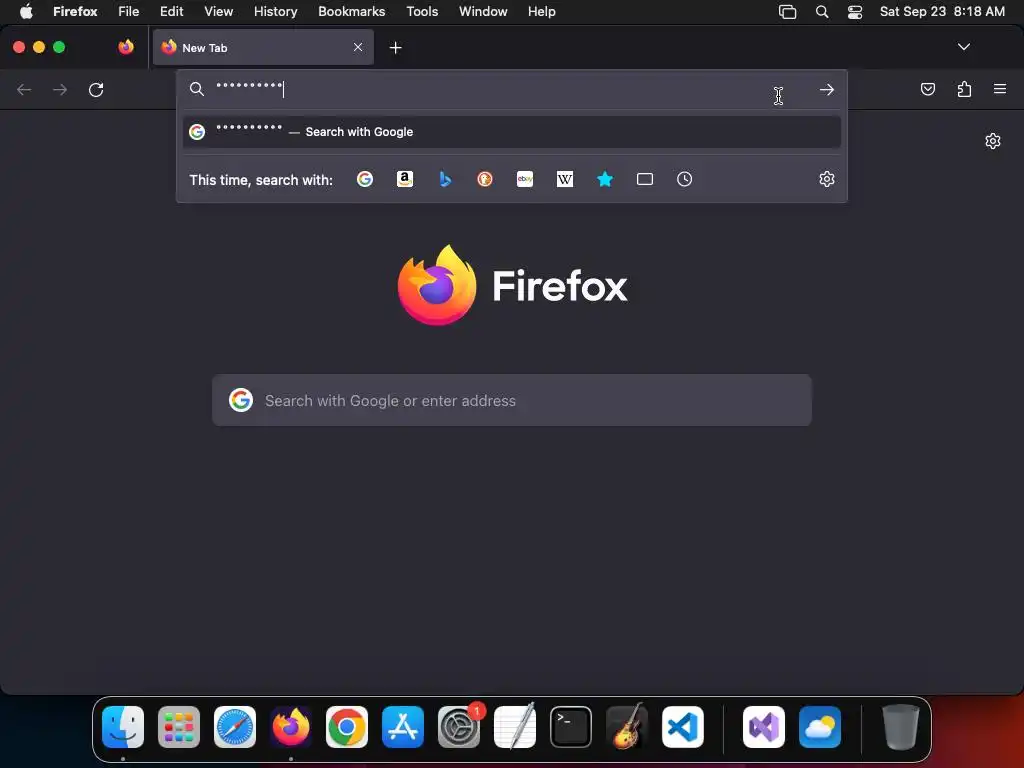Open Control Center in menu bar
The height and width of the screenshot is (768, 1024).
(x=855, y=12)
